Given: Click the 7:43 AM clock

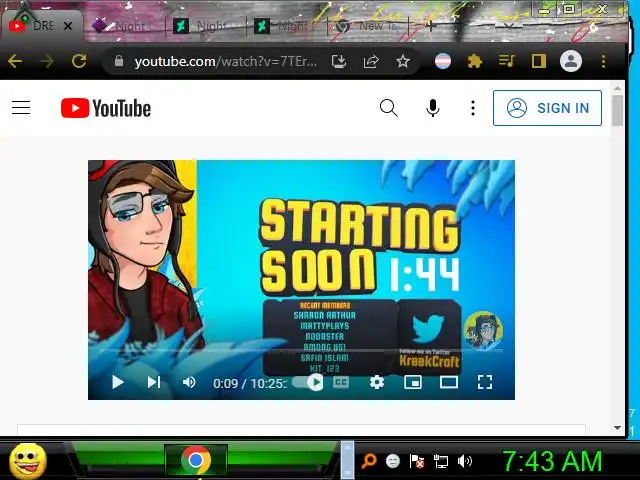Looking at the screenshot, I should (552, 461).
